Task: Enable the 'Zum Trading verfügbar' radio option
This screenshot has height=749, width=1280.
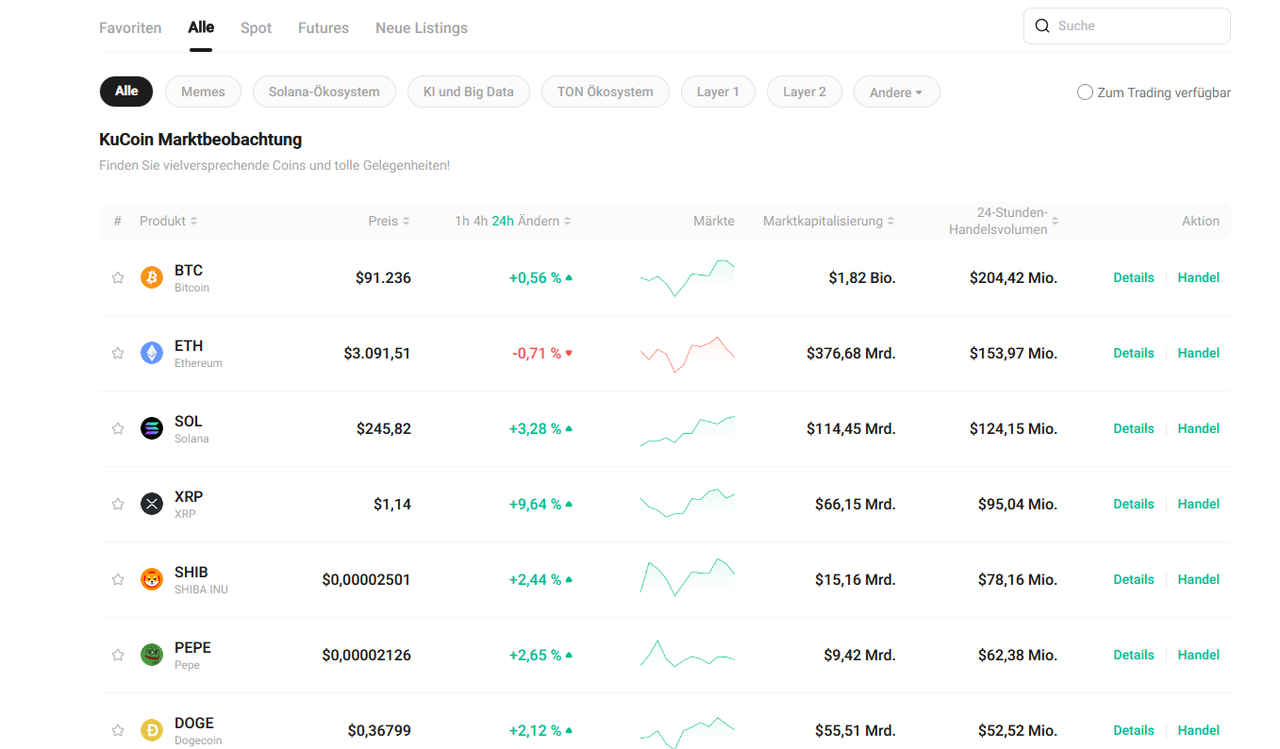Action: 1085,92
